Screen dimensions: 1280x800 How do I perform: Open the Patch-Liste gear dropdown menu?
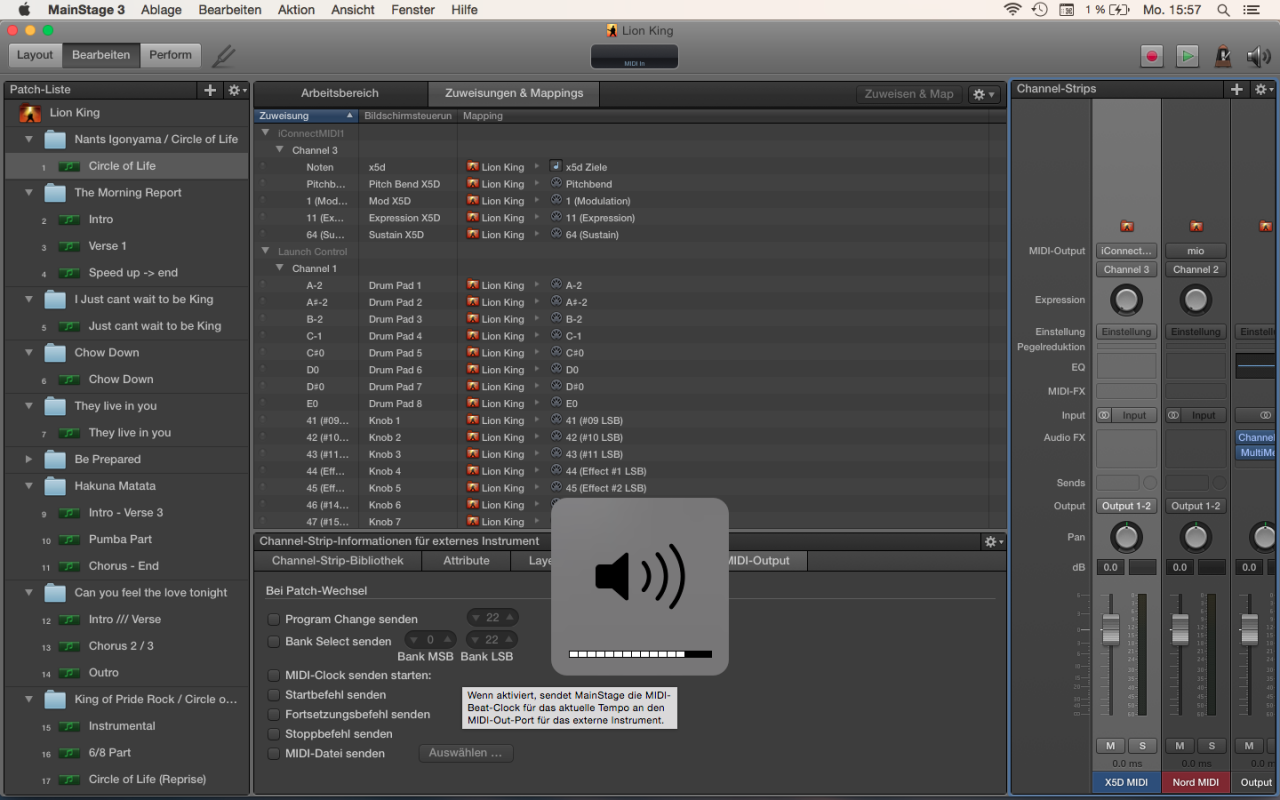(237, 90)
